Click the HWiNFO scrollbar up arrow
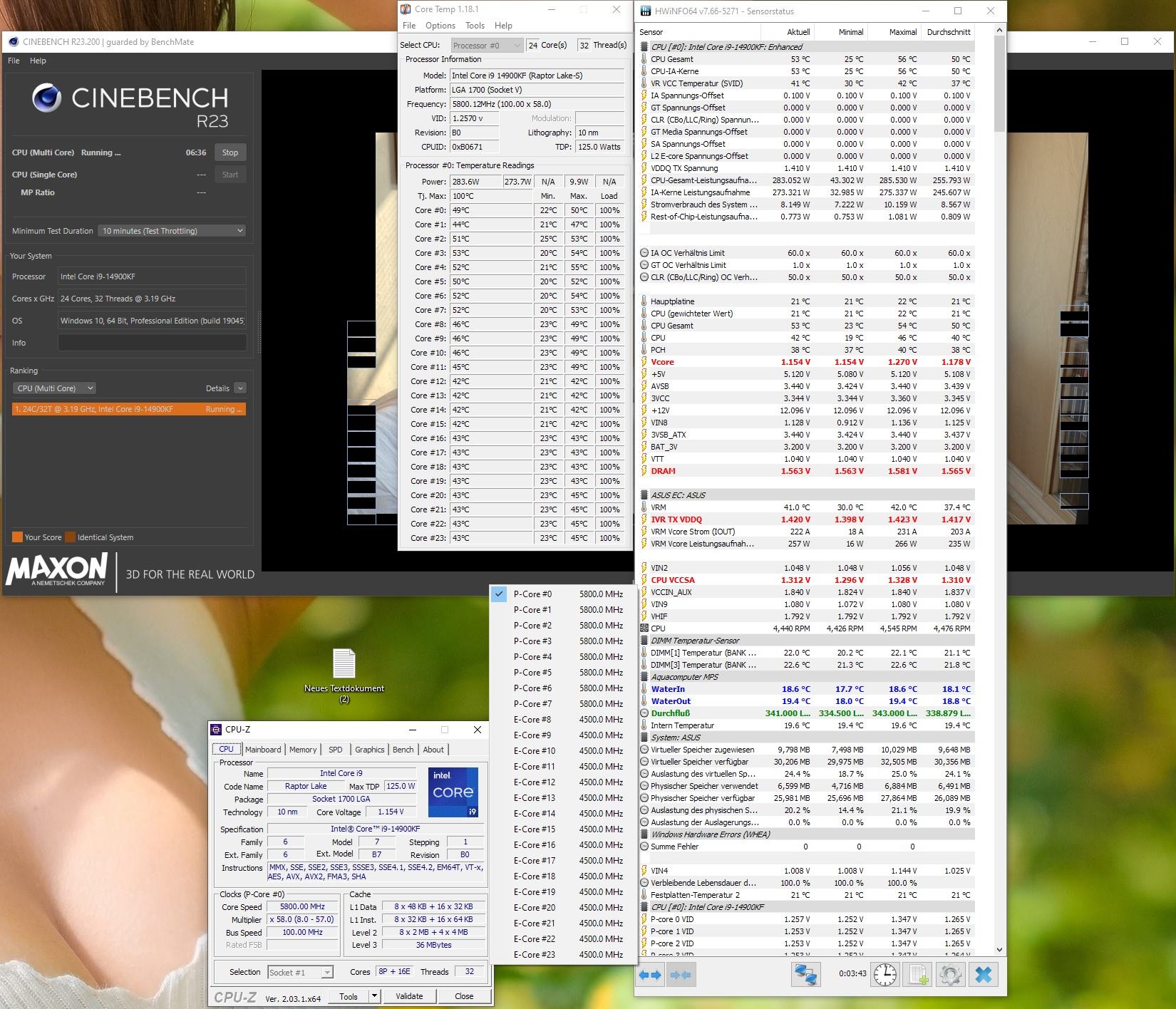This screenshot has width=1176, height=1009. [x=999, y=31]
